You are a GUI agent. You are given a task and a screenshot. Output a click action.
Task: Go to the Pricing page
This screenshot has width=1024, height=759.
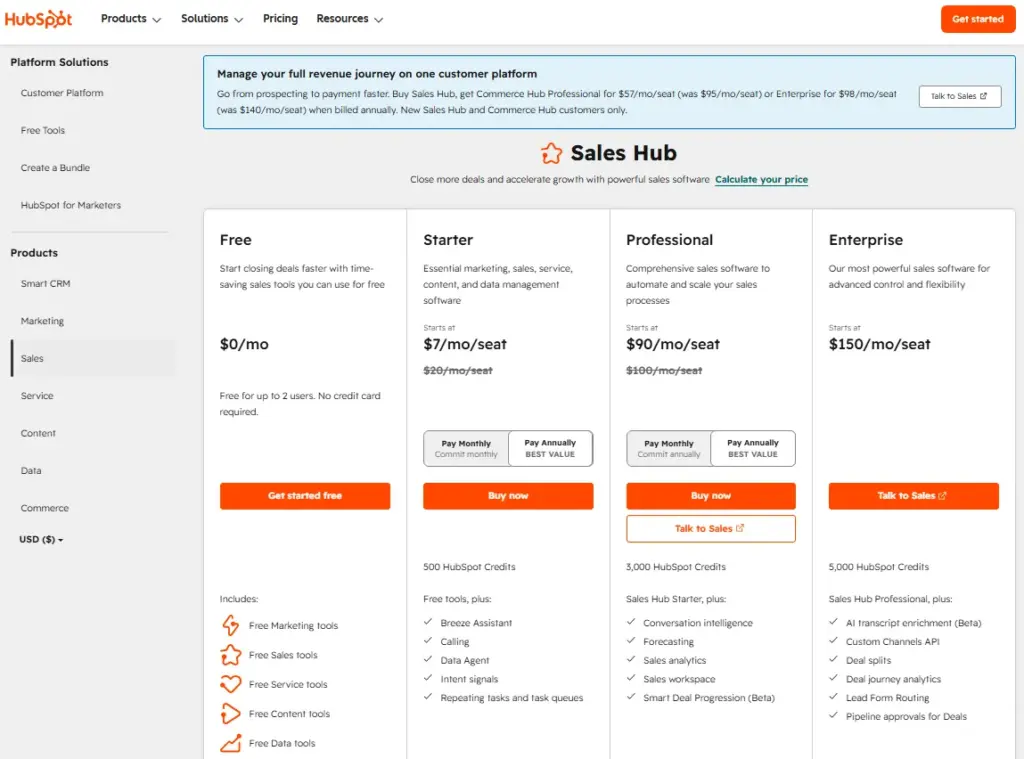pos(280,19)
